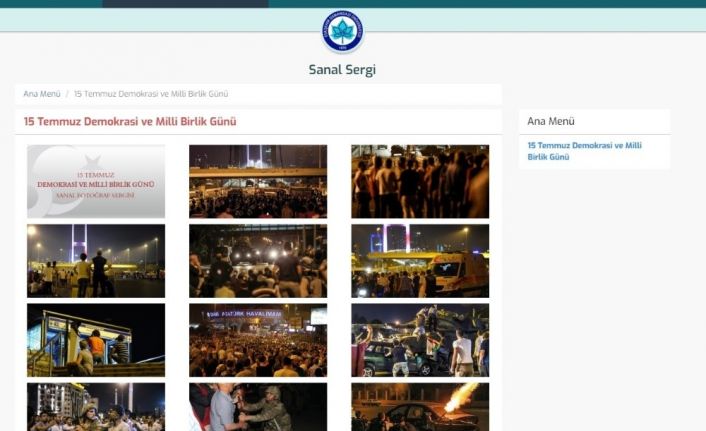
Task: Click the Sanal Sergi page title
Action: coord(342,70)
